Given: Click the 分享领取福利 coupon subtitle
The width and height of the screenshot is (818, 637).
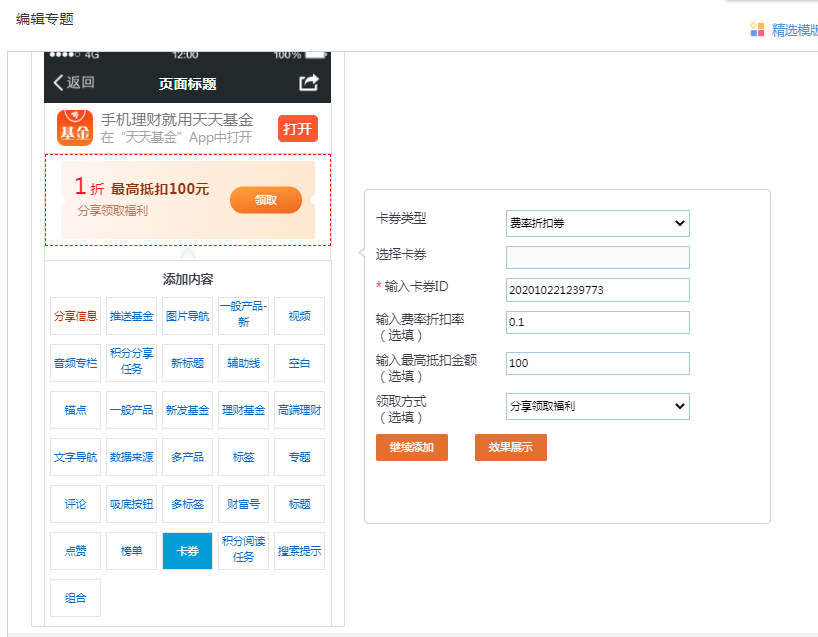Looking at the screenshot, I should pos(113,211).
